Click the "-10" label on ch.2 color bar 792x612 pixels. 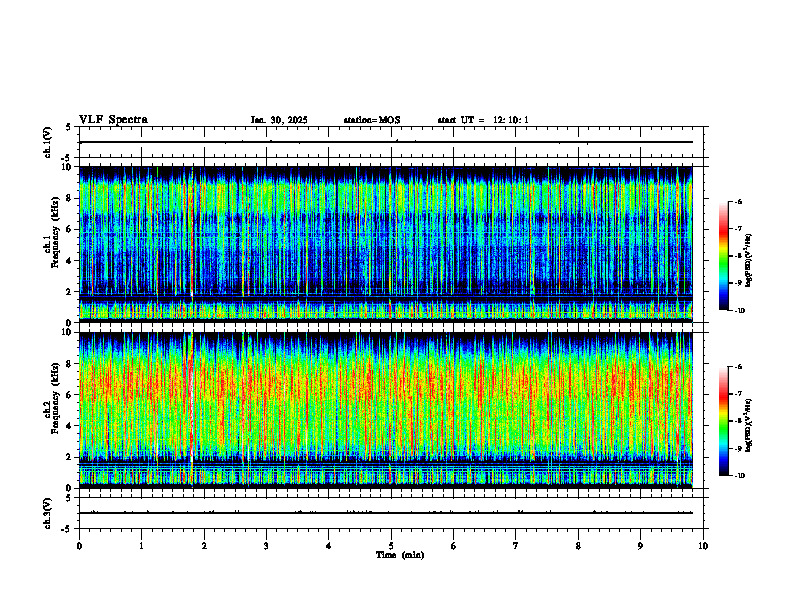(x=739, y=476)
